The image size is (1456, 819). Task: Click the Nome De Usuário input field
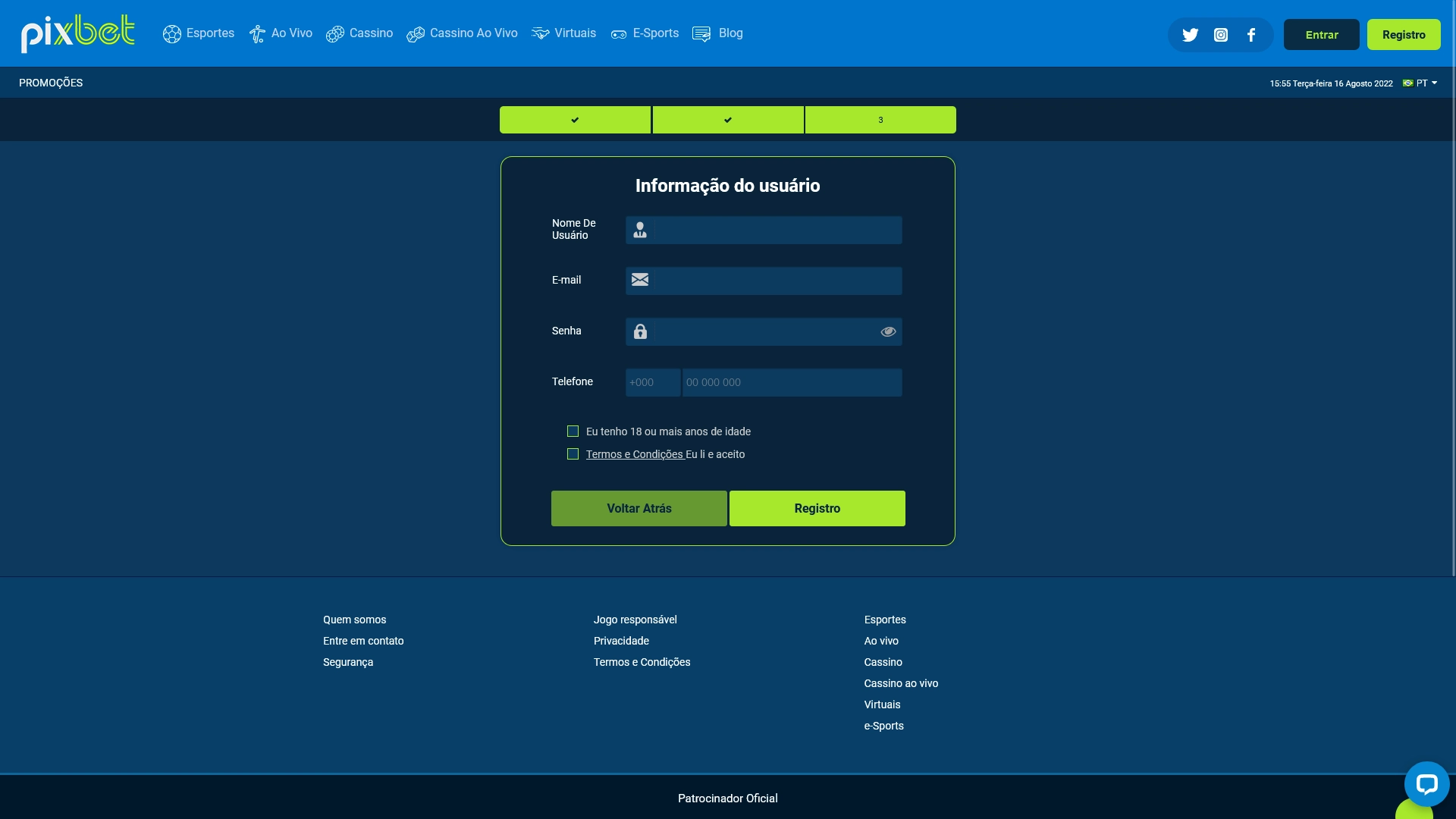coord(763,229)
